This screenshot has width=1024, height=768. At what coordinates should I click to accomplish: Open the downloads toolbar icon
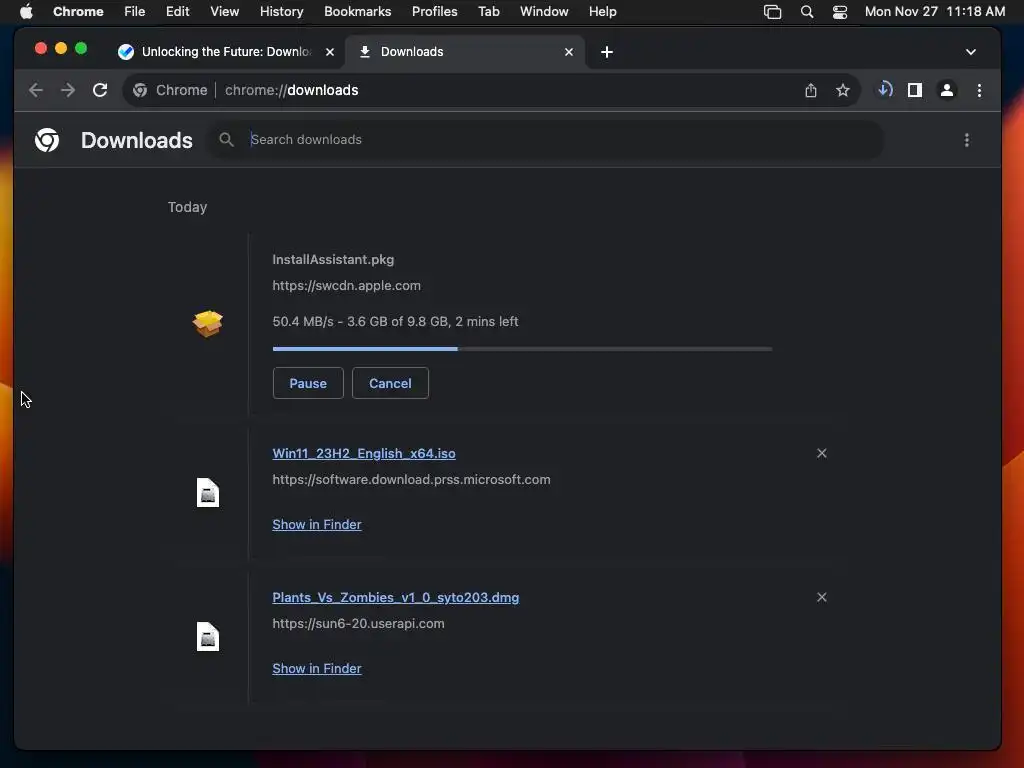click(885, 89)
